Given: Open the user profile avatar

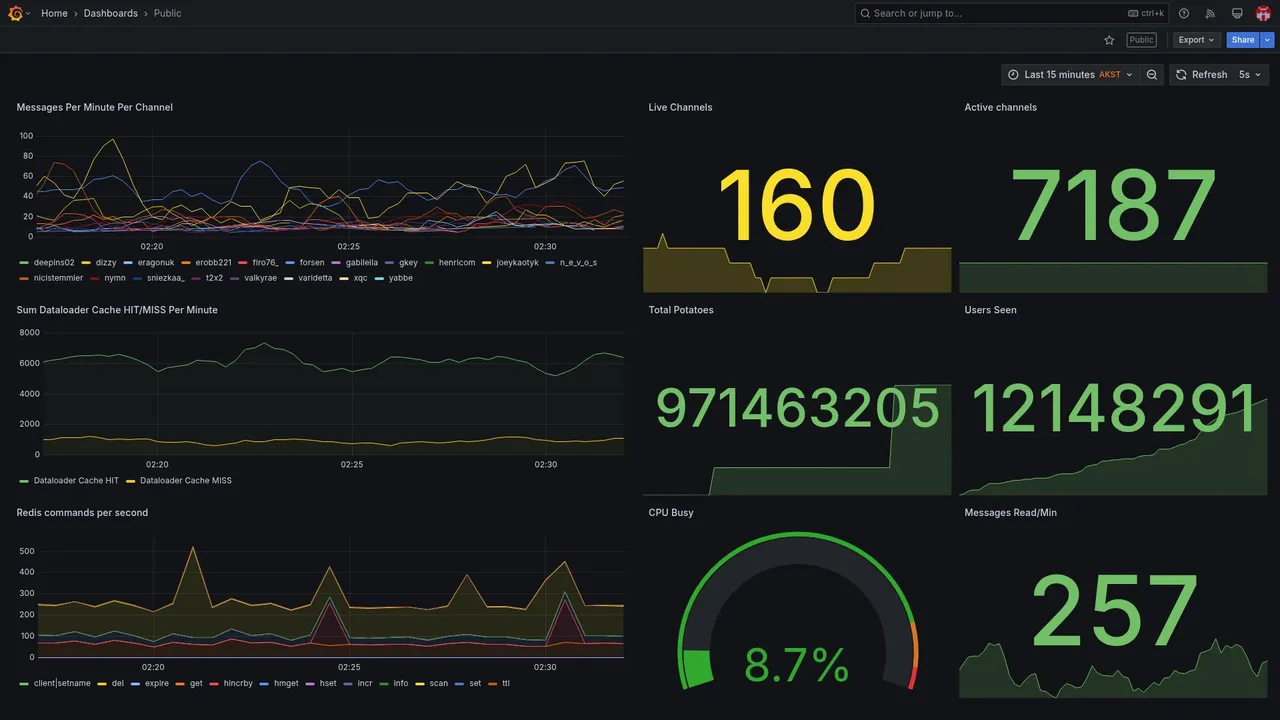Looking at the screenshot, I should pos(1263,13).
